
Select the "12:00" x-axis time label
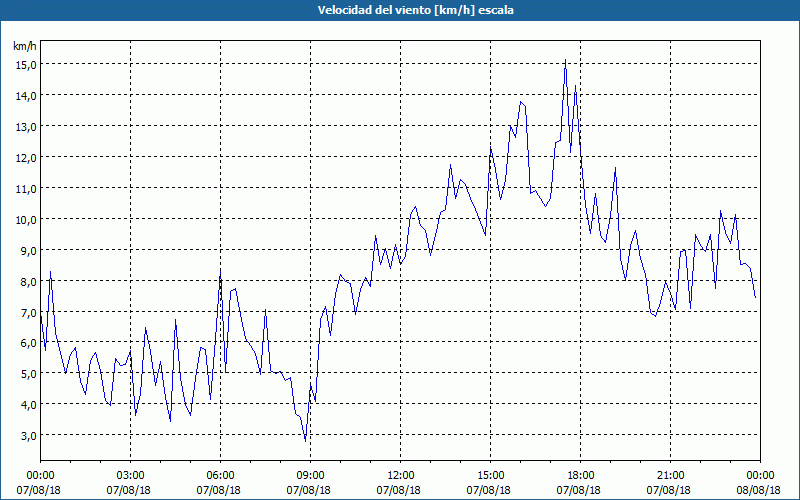click(x=401, y=476)
